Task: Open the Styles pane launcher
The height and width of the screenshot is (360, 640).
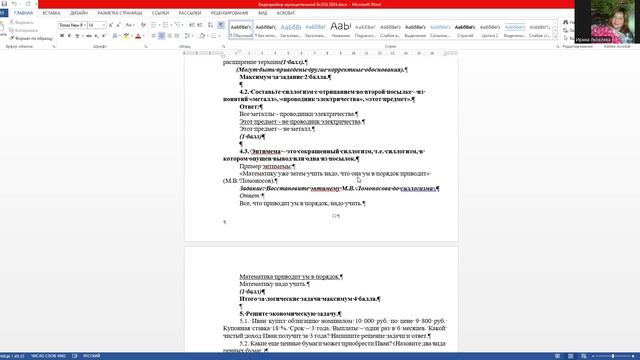Action: 558,47
